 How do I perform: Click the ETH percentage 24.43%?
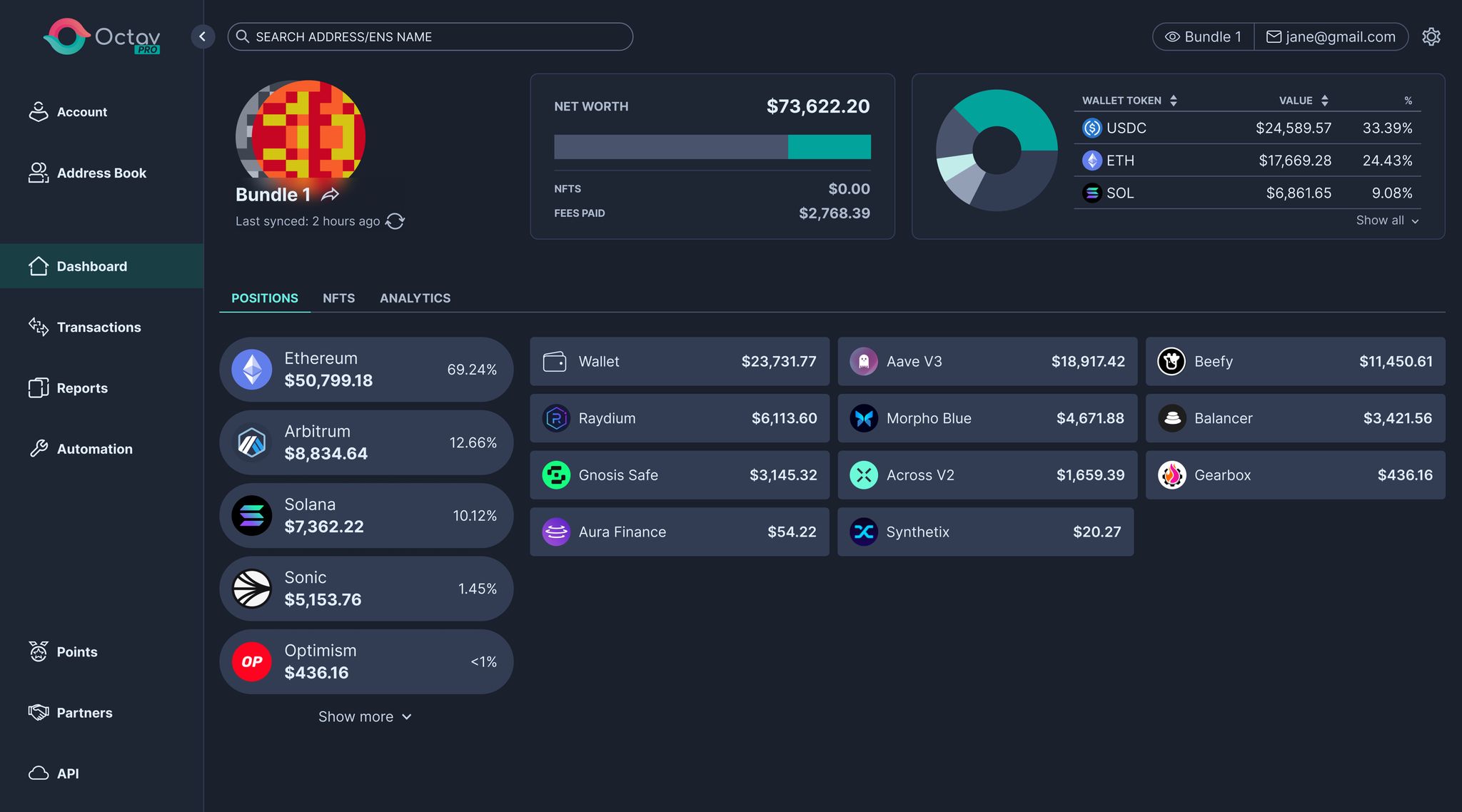click(x=1387, y=161)
